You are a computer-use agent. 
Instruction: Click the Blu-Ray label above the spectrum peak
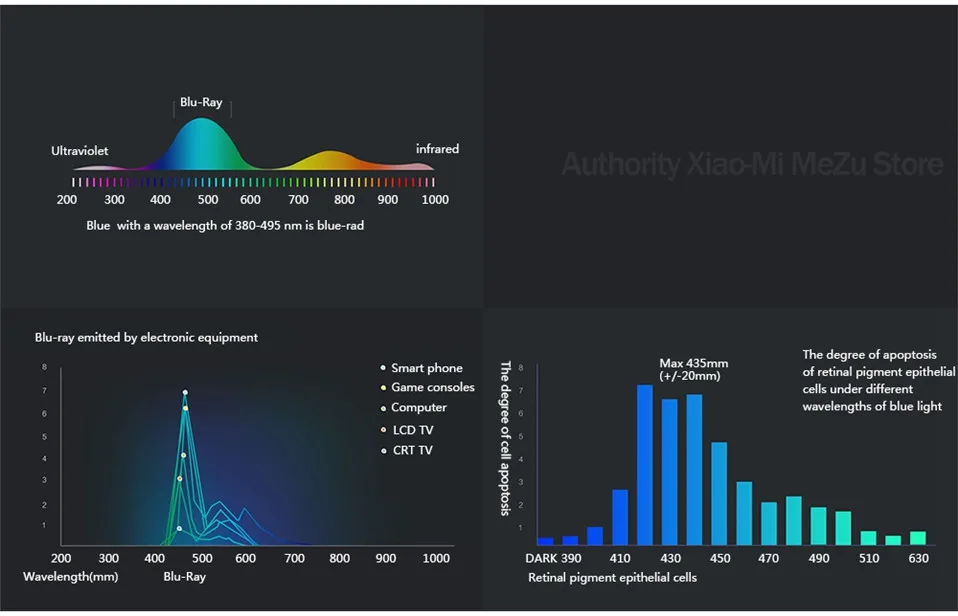201,102
